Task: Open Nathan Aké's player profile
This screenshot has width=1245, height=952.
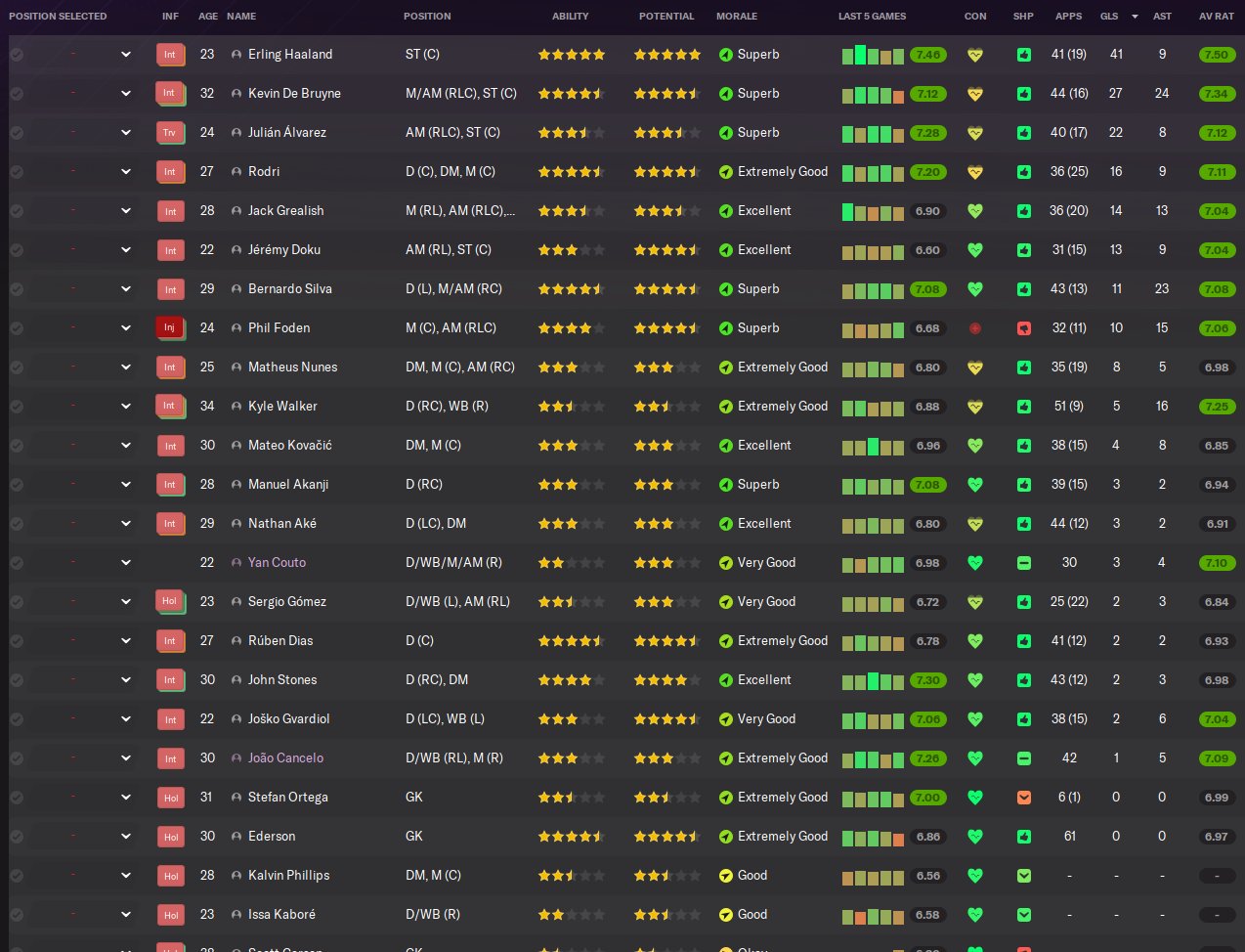Action: [282, 524]
